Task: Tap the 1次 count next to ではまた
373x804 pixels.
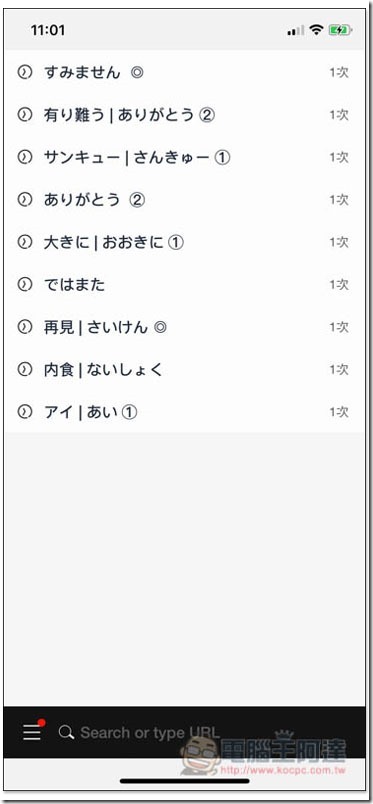Action: click(339, 284)
